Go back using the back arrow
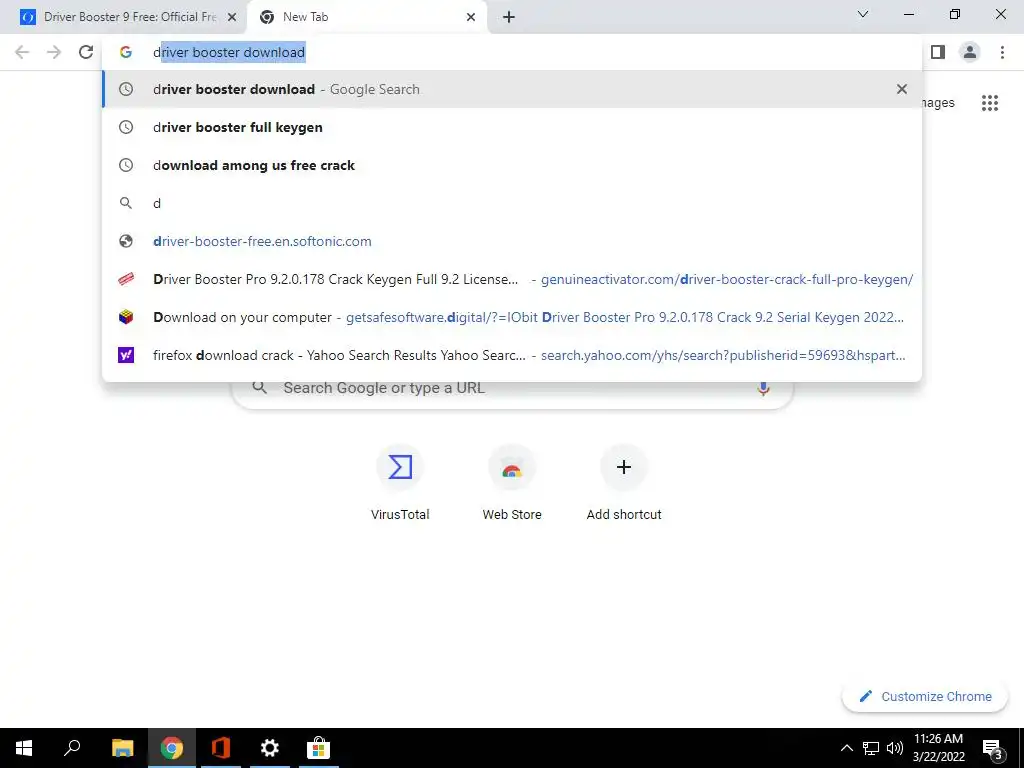1024x768 pixels. [x=22, y=52]
